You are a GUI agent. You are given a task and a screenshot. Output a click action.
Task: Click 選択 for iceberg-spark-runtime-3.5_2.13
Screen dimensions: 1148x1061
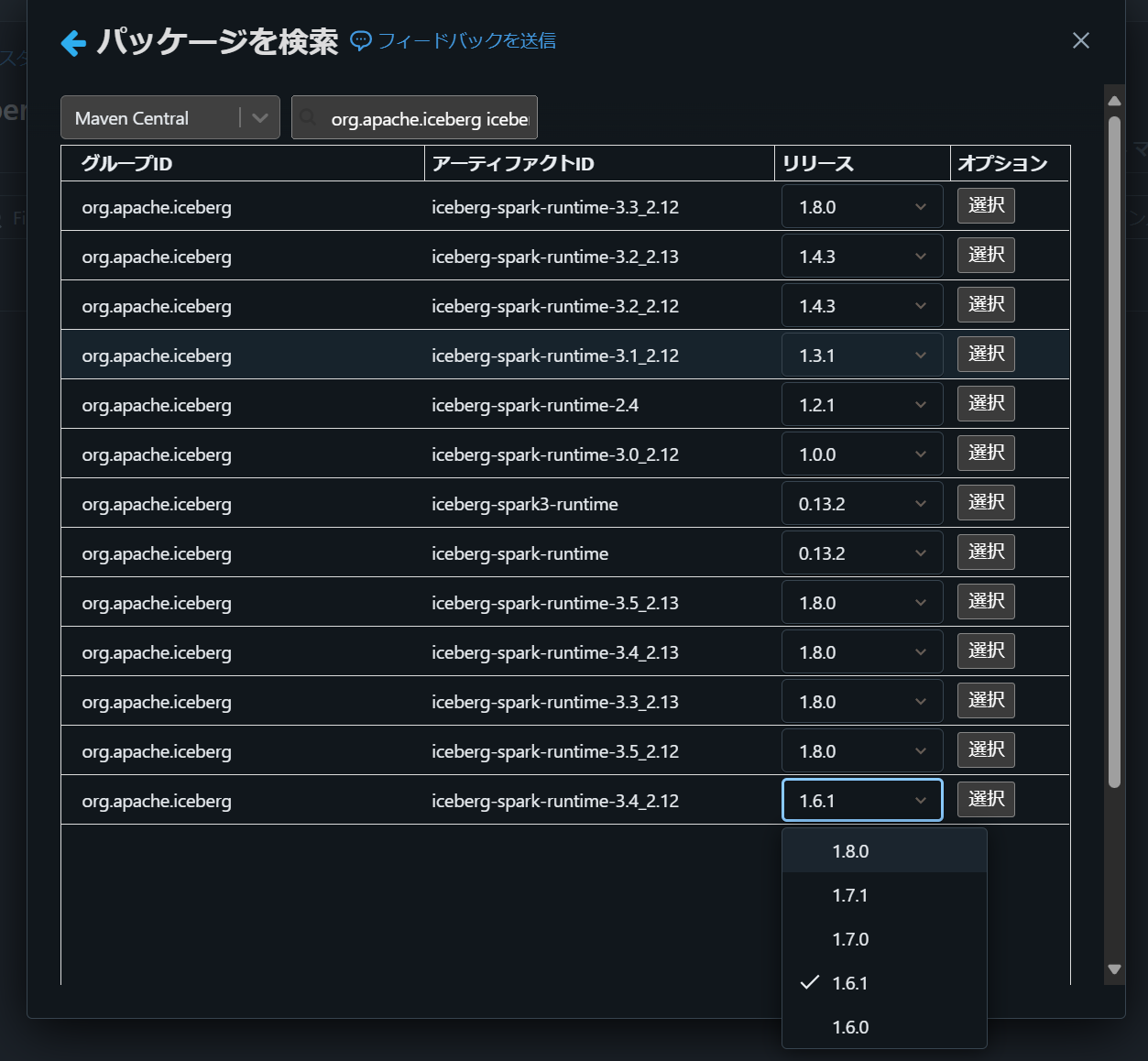pyautogui.click(x=986, y=601)
